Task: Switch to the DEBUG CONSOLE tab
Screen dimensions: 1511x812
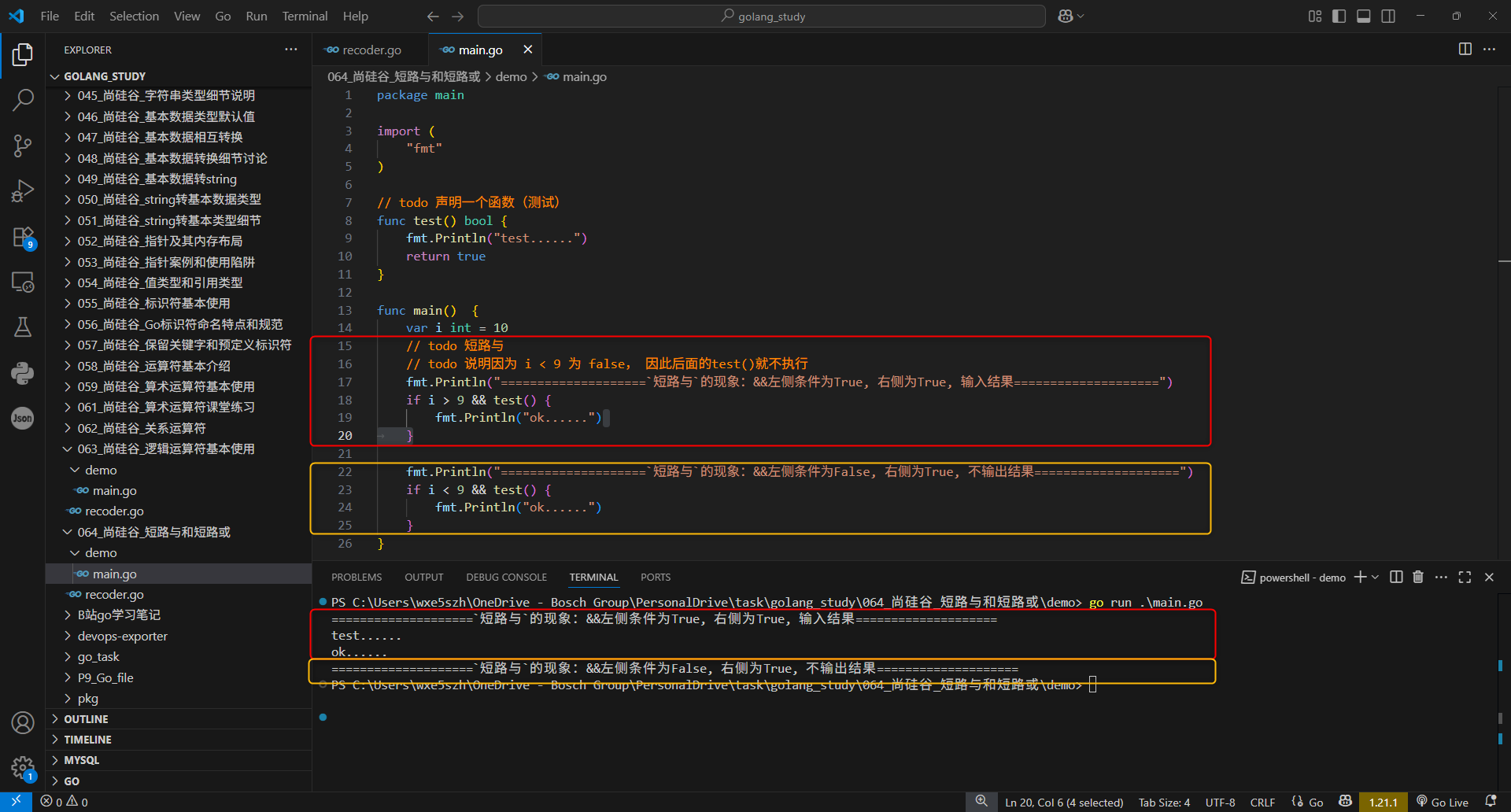Action: [x=506, y=578]
